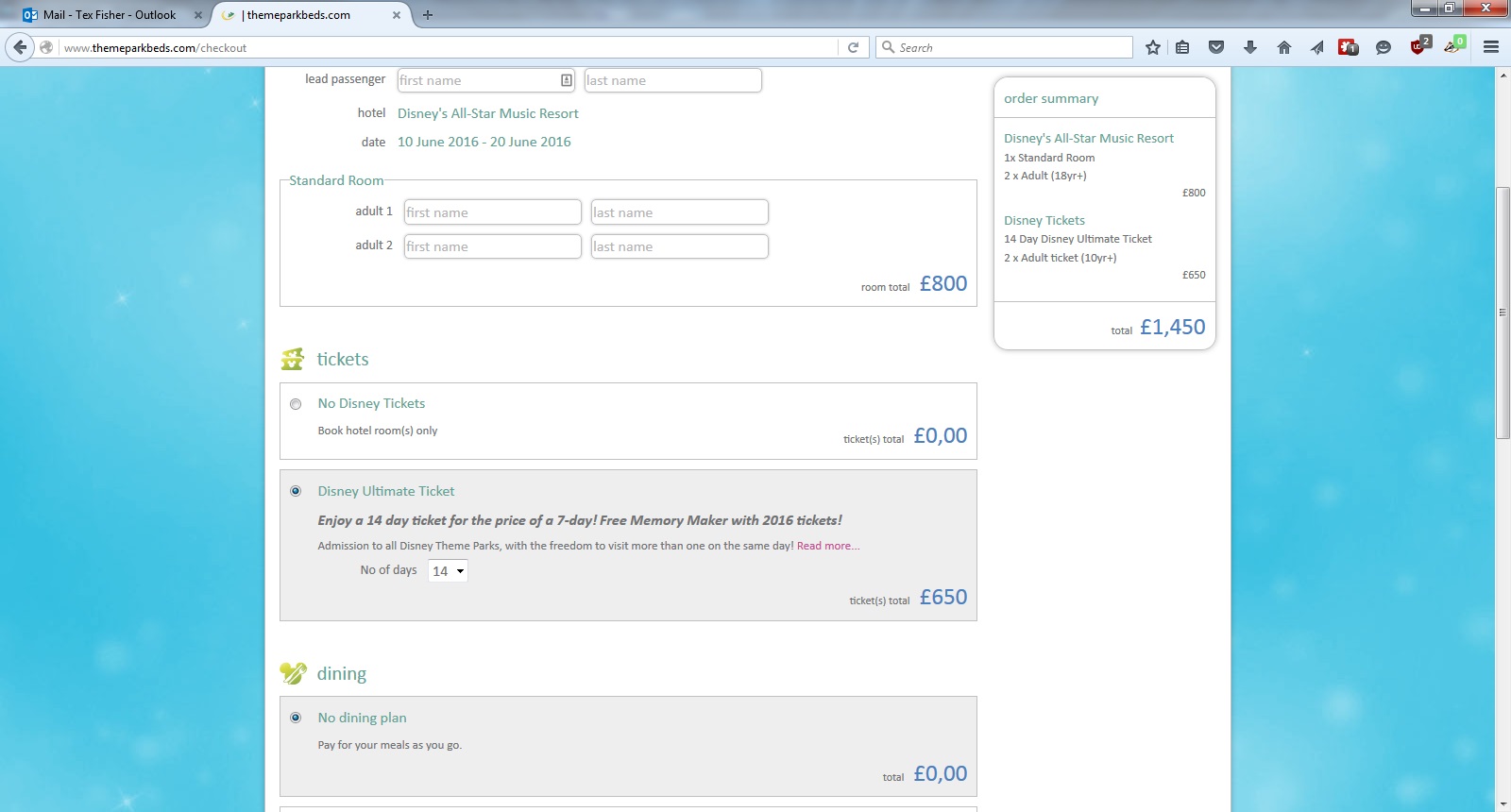Image resolution: width=1511 pixels, height=812 pixels.
Task: Focus the lead passenger first name field
Action: pos(486,80)
